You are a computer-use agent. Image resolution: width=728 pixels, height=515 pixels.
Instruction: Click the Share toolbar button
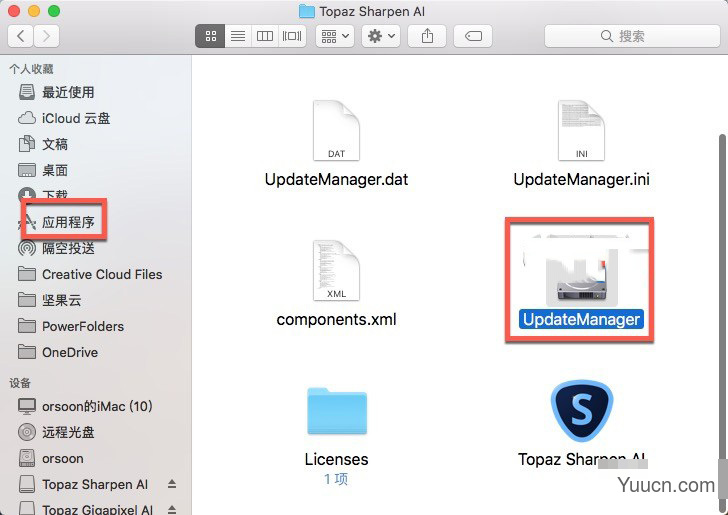coord(427,36)
